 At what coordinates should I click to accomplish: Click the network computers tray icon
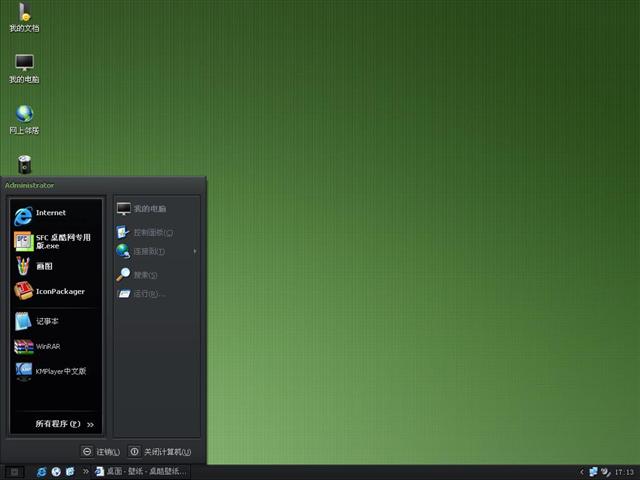593,472
